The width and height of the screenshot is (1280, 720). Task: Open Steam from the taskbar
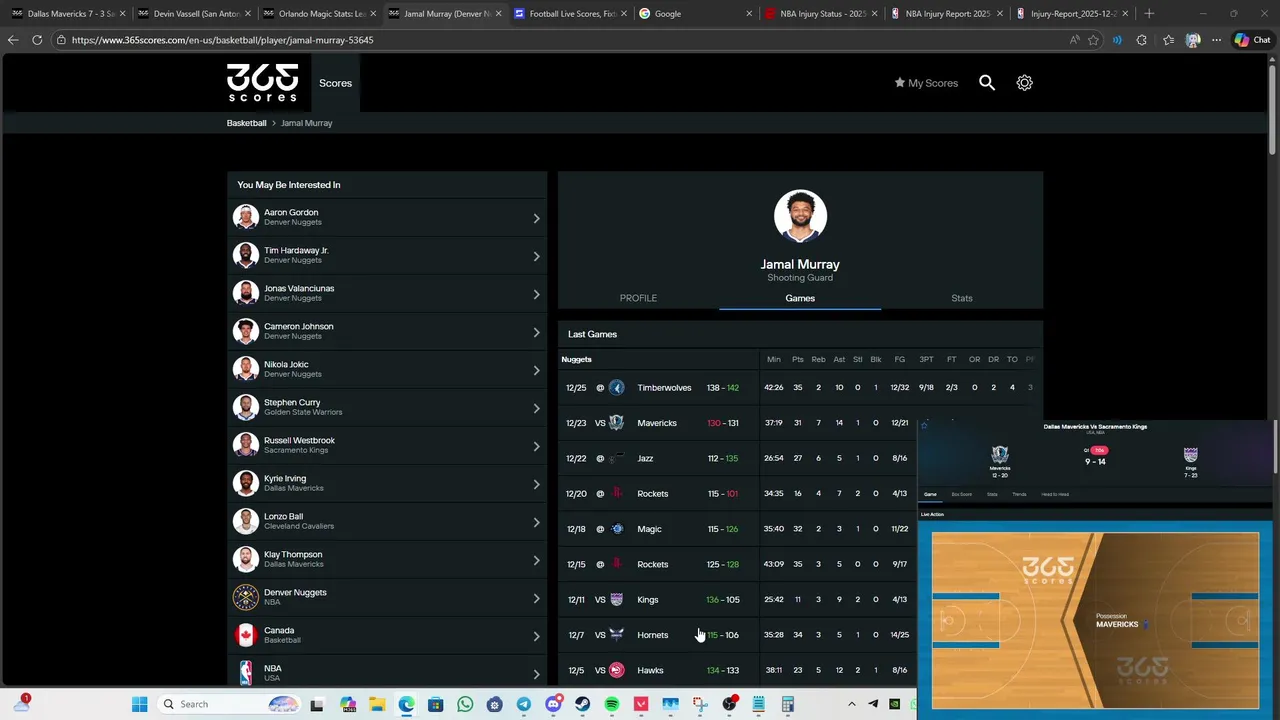pos(582,704)
